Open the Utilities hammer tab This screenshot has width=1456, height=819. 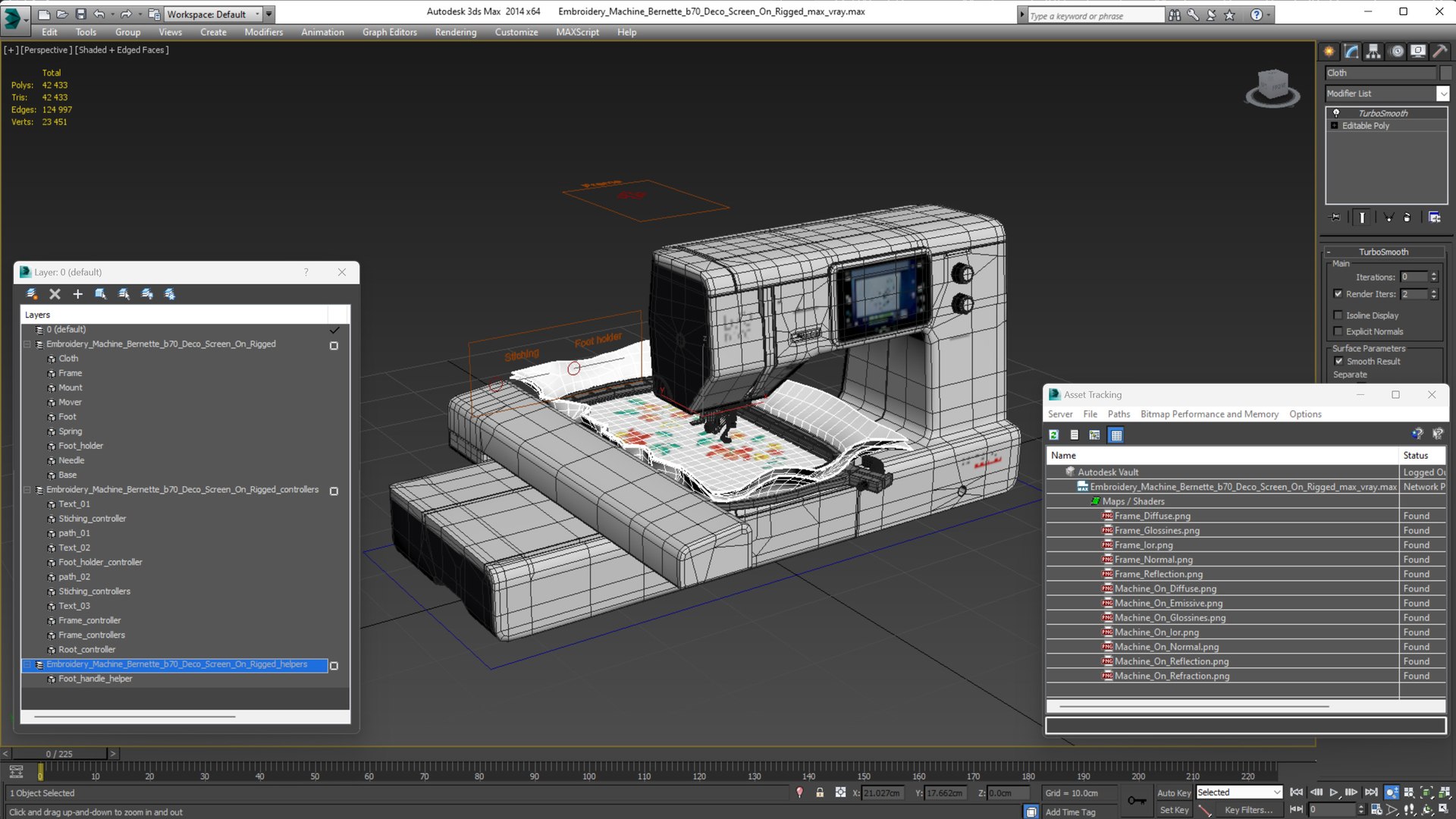coord(1439,51)
